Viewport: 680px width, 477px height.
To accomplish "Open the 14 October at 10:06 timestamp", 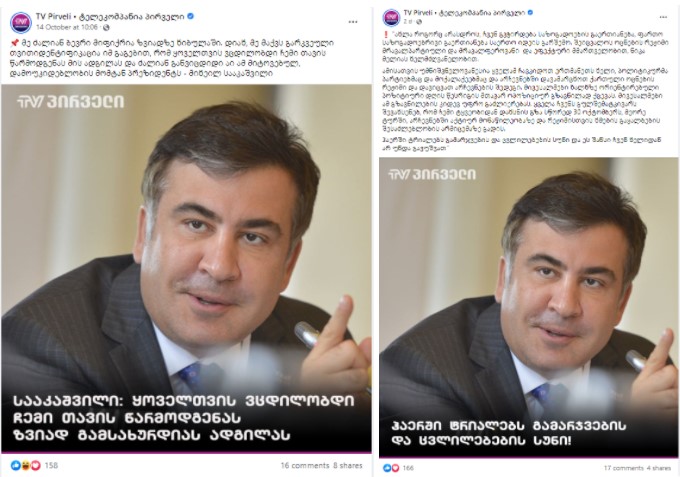I will [67, 27].
